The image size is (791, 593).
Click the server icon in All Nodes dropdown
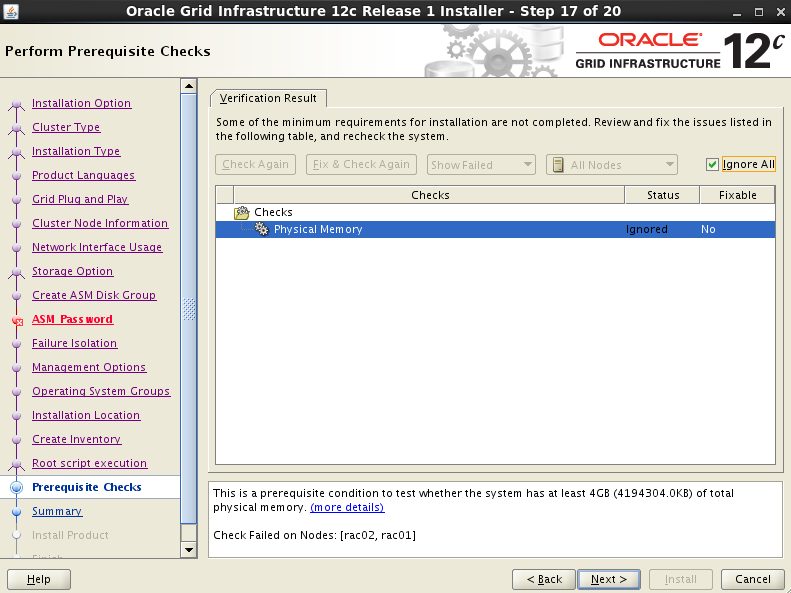558,165
